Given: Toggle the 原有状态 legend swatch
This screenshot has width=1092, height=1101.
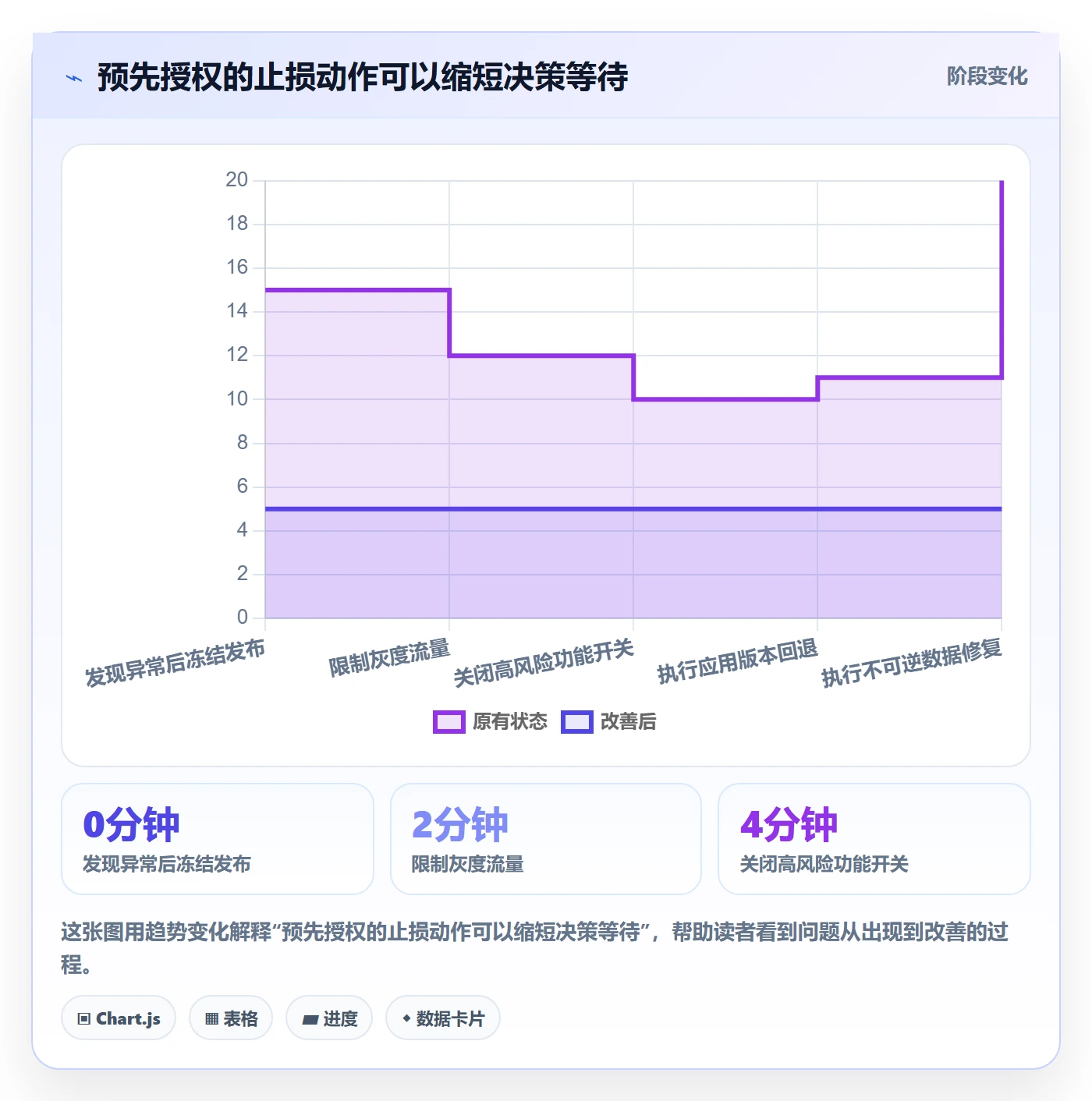Looking at the screenshot, I should point(449,722).
